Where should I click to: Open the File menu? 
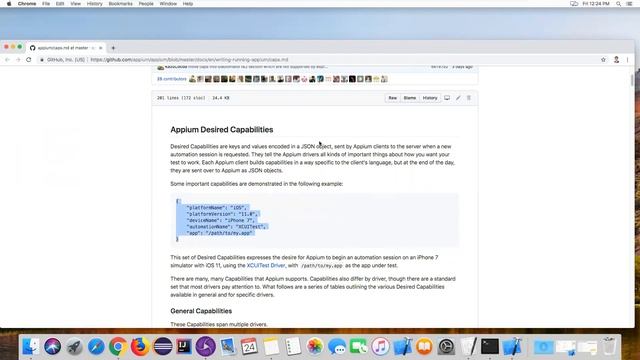point(46,4)
